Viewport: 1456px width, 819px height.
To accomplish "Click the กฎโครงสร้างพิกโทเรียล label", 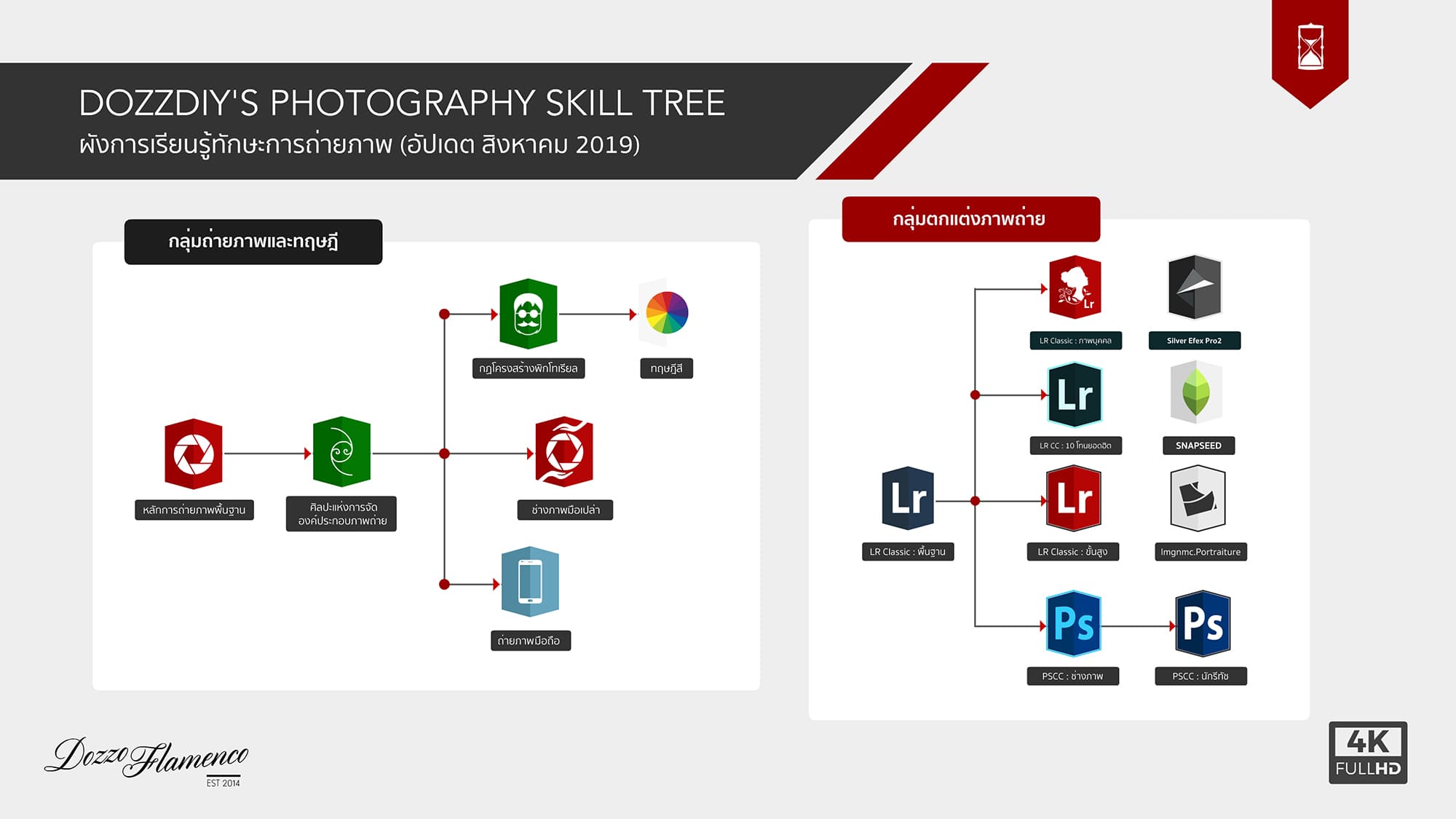I will tap(529, 368).
